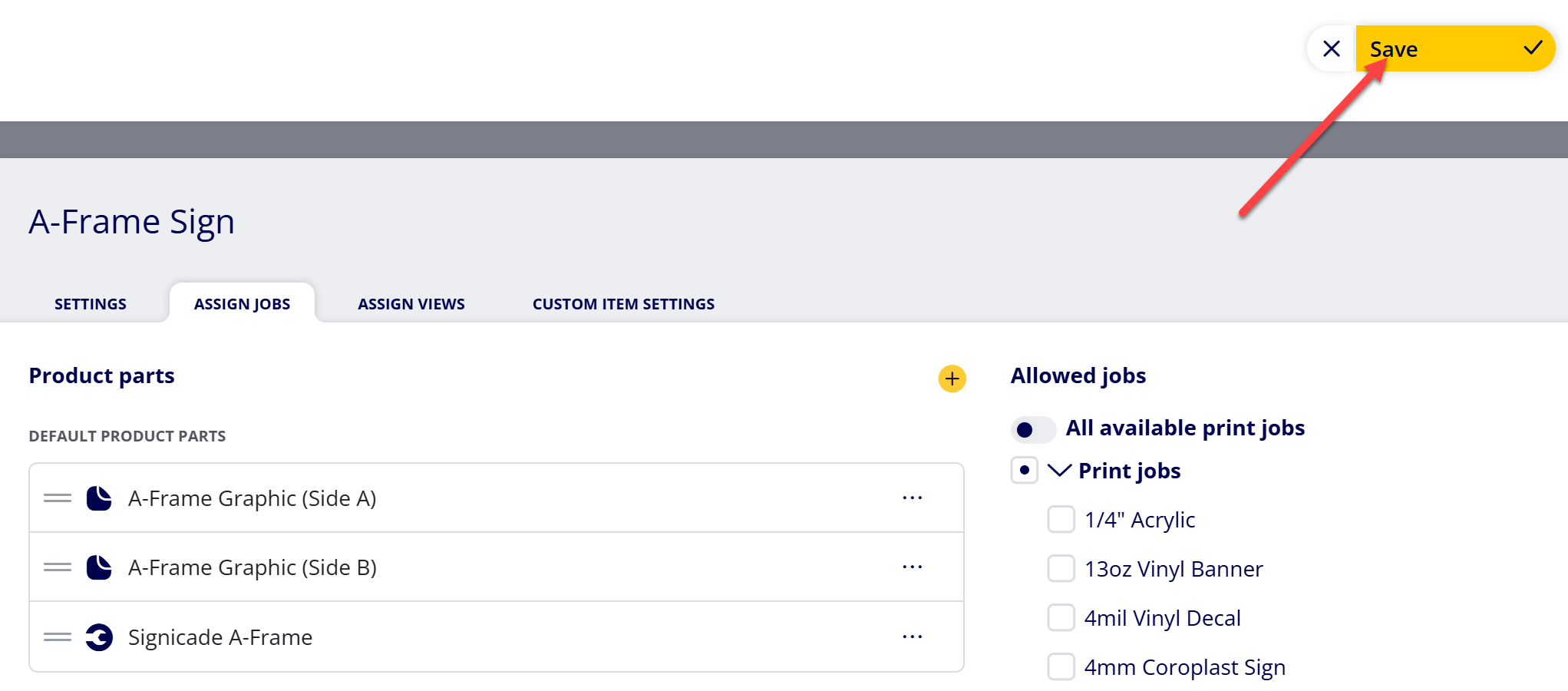Collapse the Print jobs group chevron
The image size is (1568, 691).
(1059, 470)
